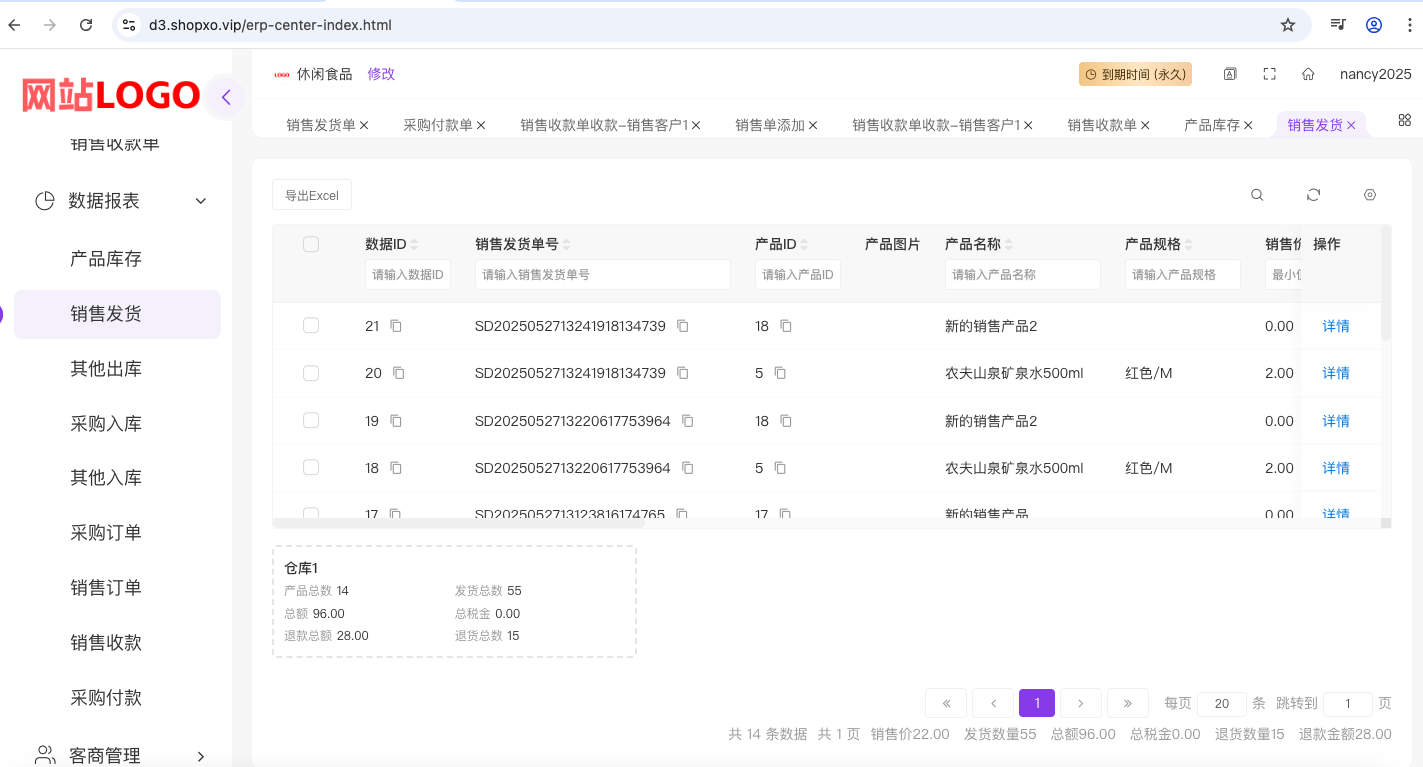Copy the delivery order number in row 20
The height and width of the screenshot is (767, 1423).
pyautogui.click(x=683, y=373)
